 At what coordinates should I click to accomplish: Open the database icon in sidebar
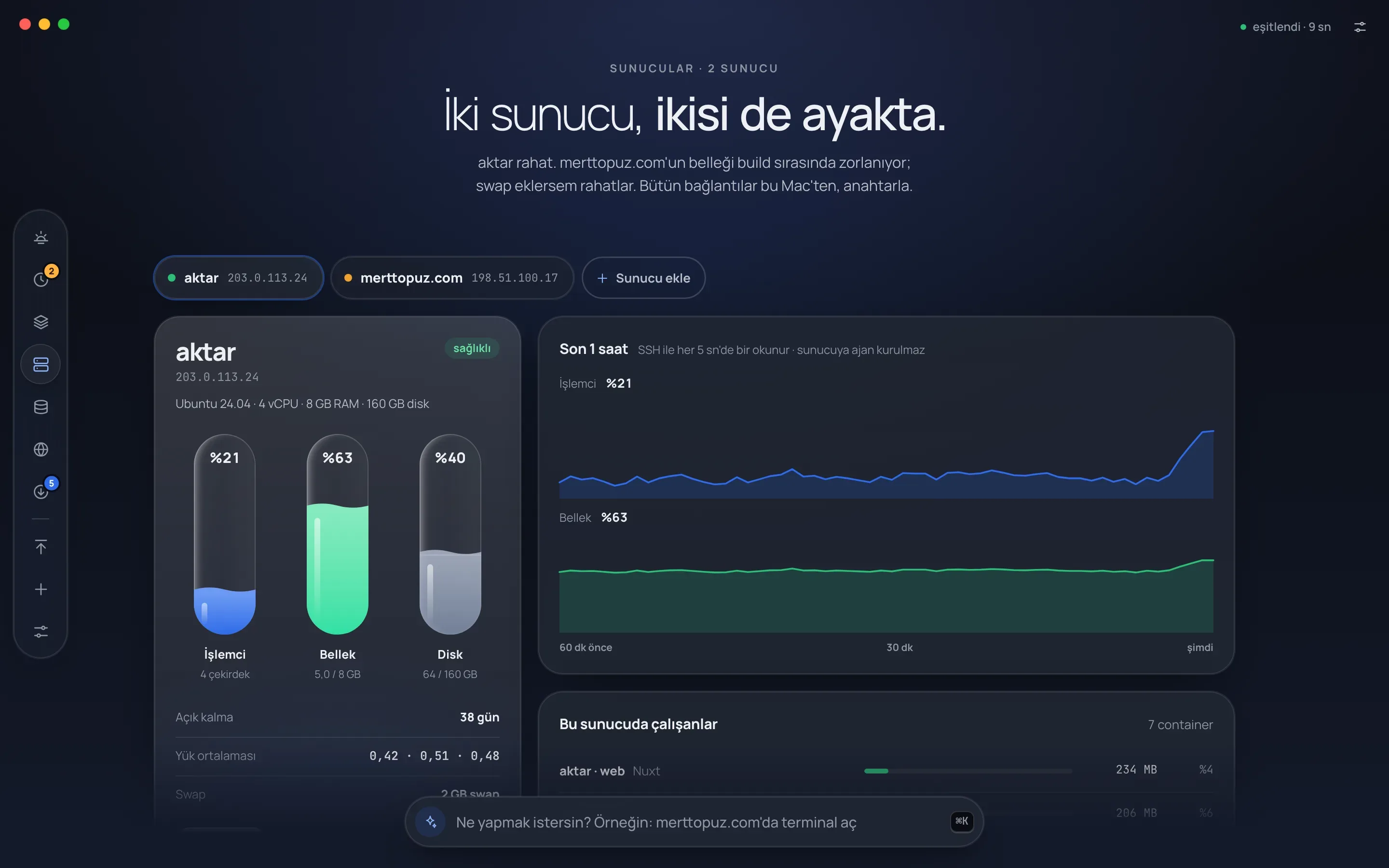pos(41,407)
